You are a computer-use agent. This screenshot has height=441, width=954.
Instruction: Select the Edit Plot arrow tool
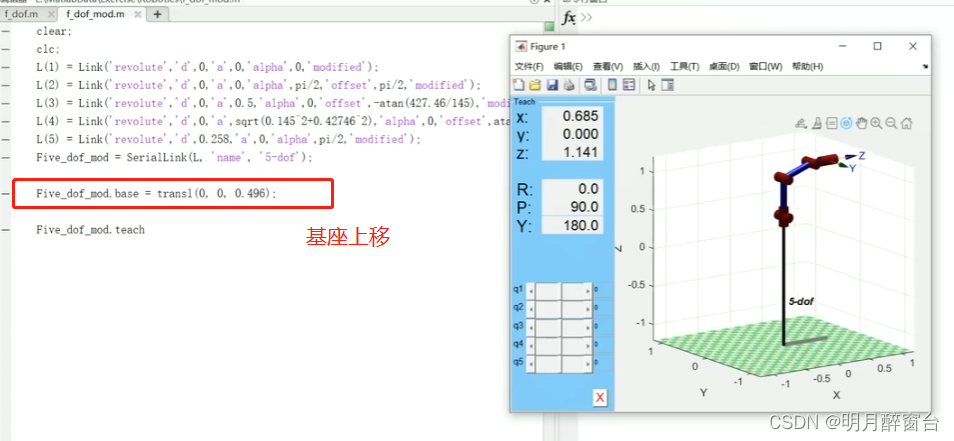652,86
